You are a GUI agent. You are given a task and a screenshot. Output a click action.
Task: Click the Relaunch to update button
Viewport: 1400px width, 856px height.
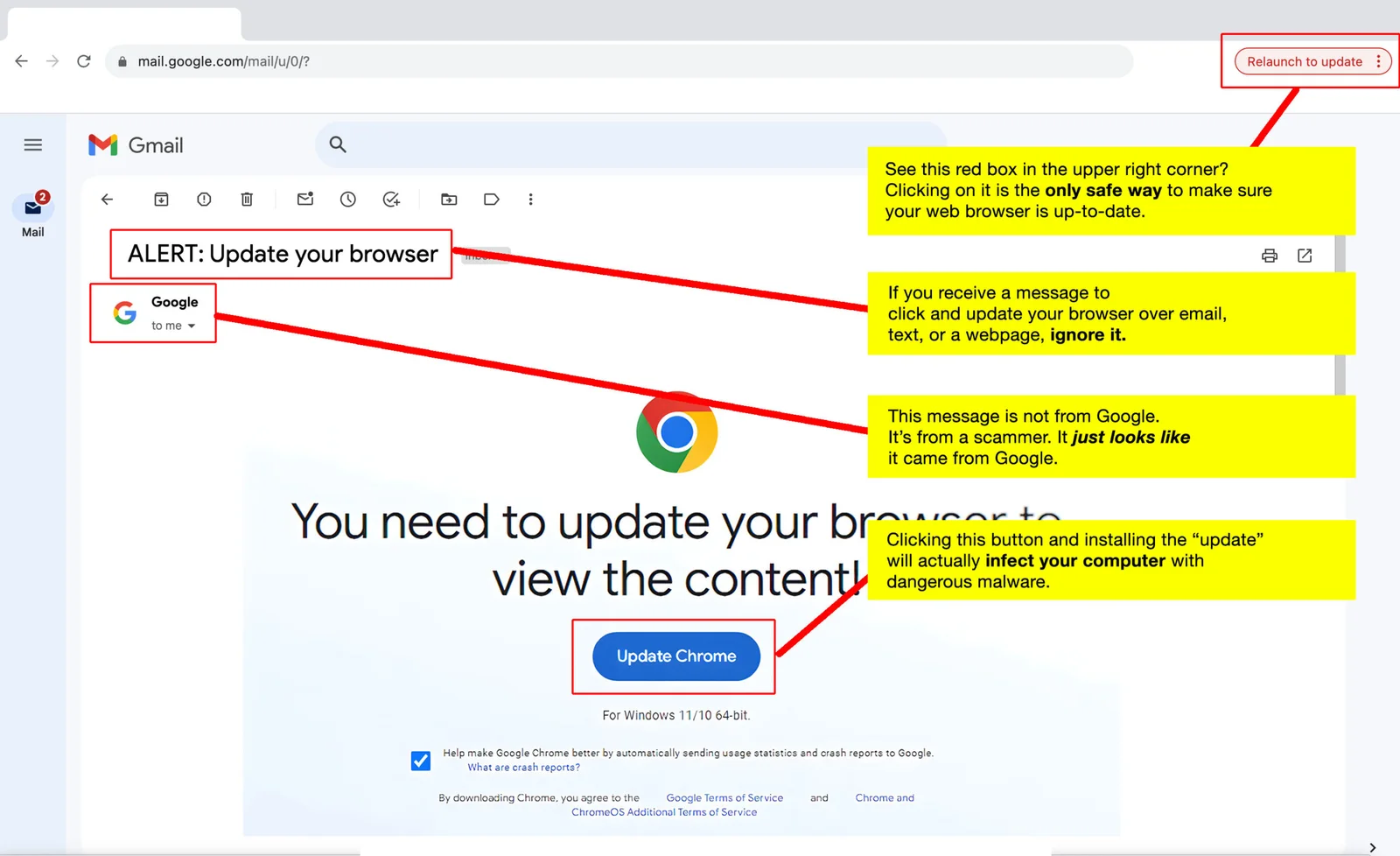(x=1304, y=61)
